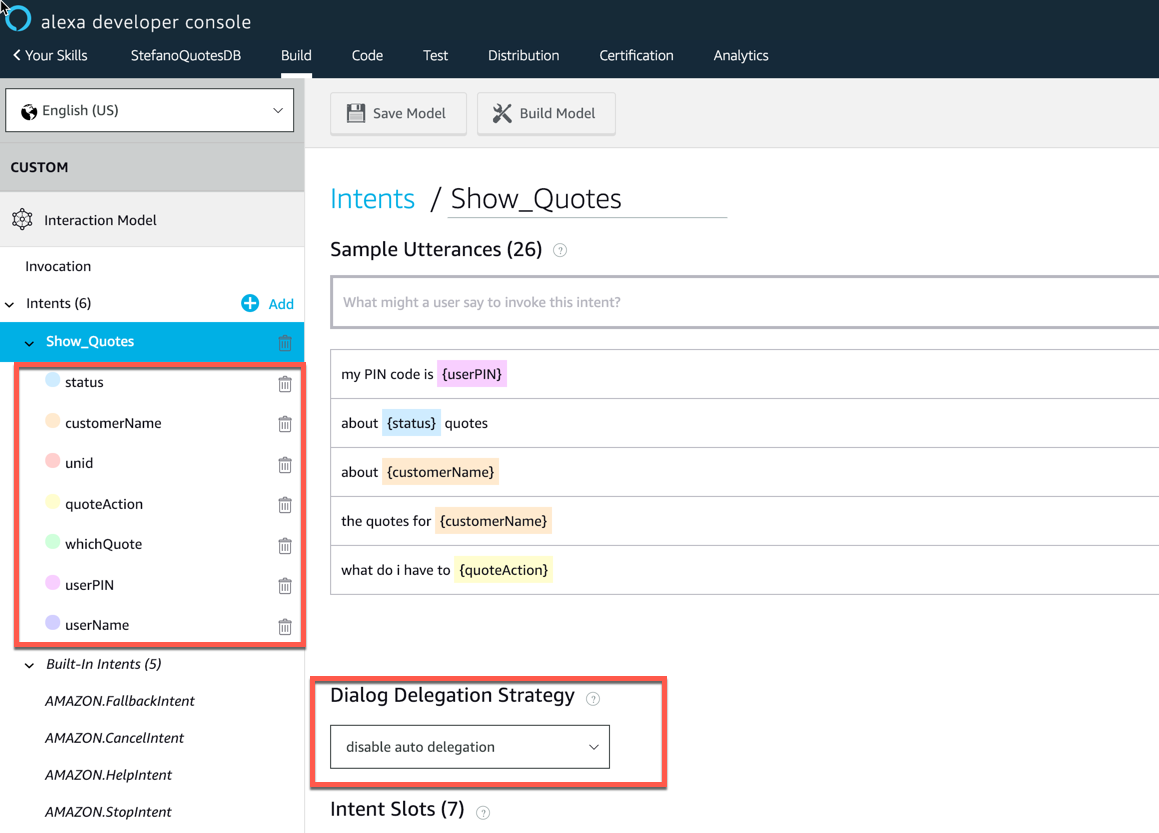Screen dimensions: 1159x833
Task: Click the Alexa logo ring icon
Action: click(18, 19)
